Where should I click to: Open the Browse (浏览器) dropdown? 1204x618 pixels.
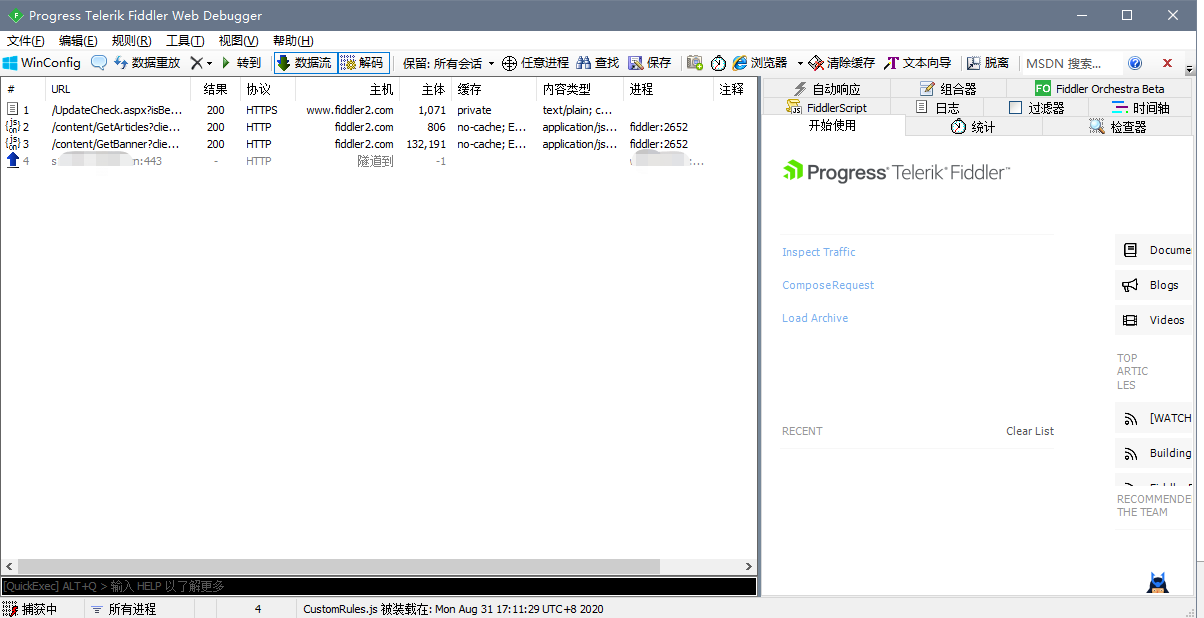coord(768,63)
